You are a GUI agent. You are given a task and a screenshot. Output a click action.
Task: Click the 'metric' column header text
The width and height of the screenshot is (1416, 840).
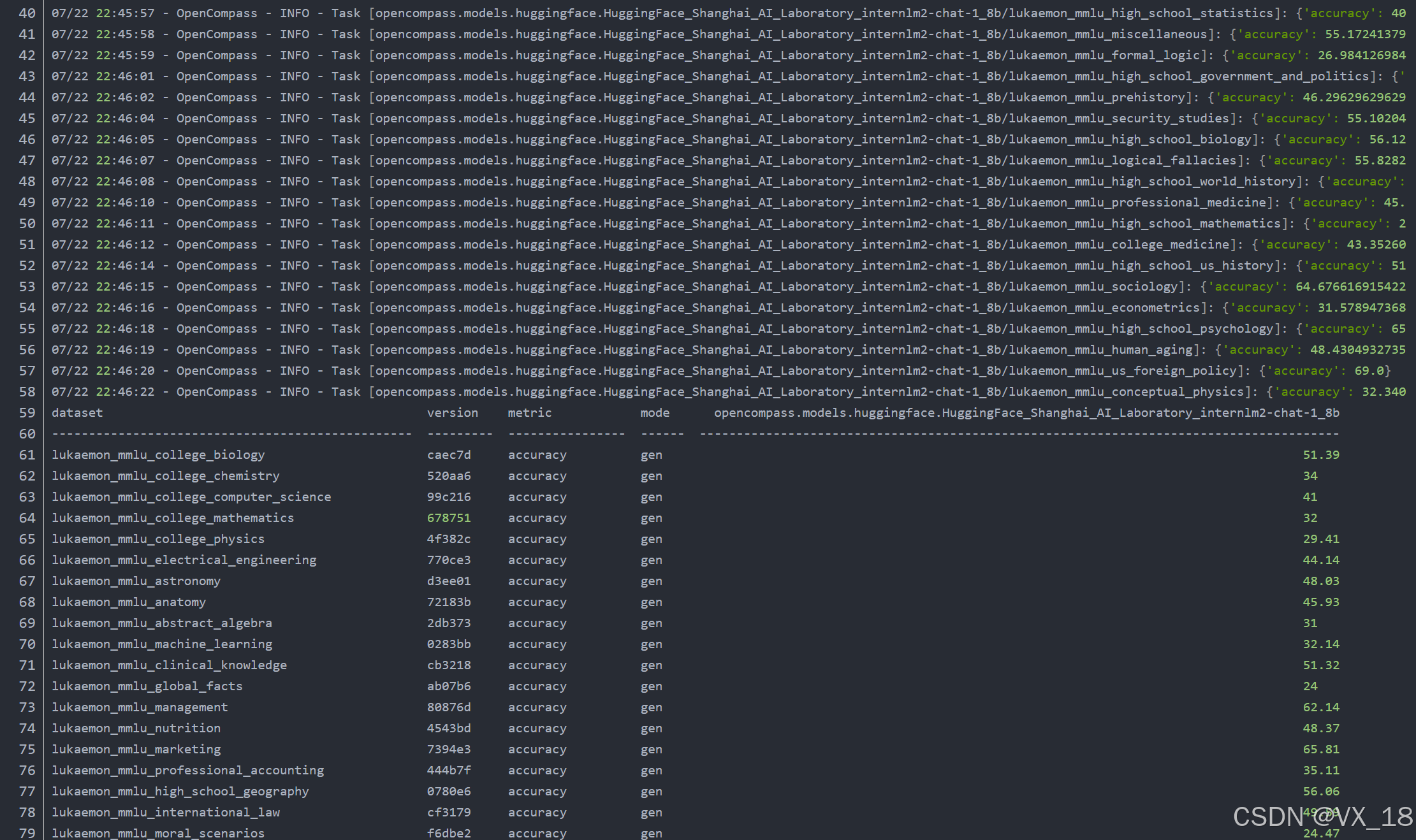529,413
